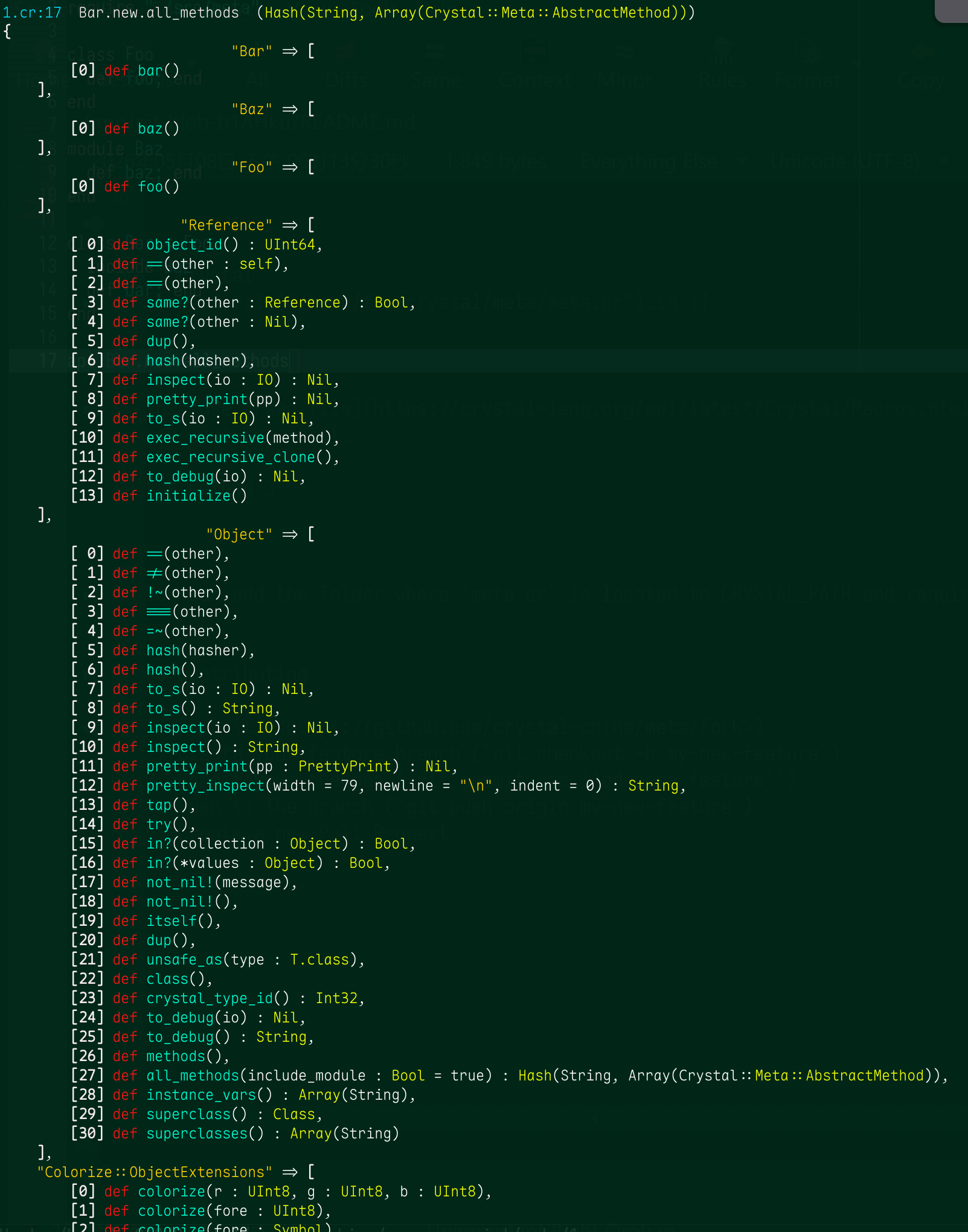
Task: Click the "Colorize::ObjectExtensions" hash key
Action: (x=155, y=1172)
